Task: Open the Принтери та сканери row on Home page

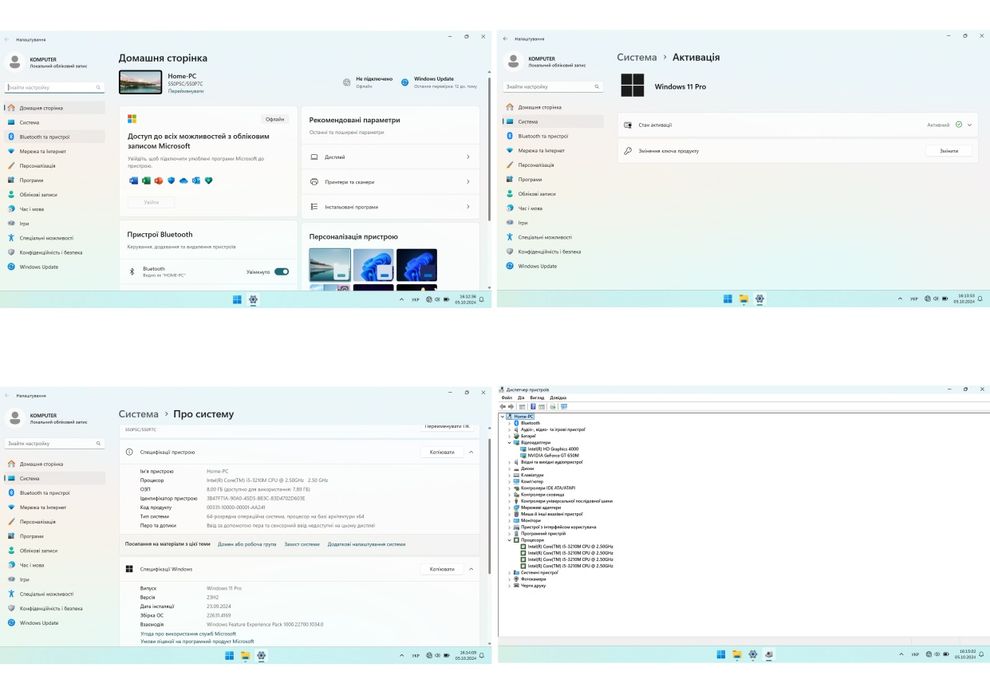Action: click(390, 182)
